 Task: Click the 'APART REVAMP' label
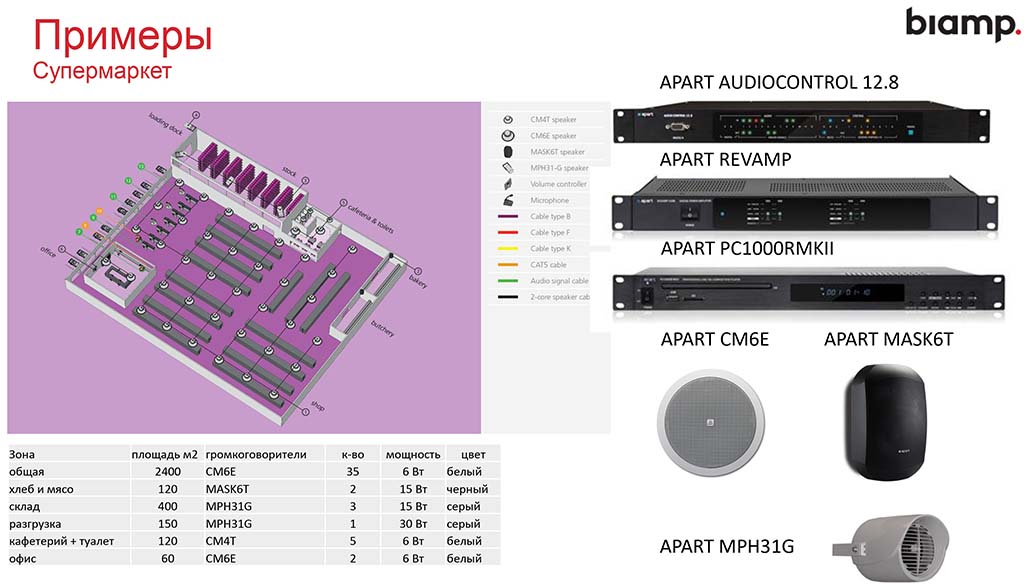point(725,159)
